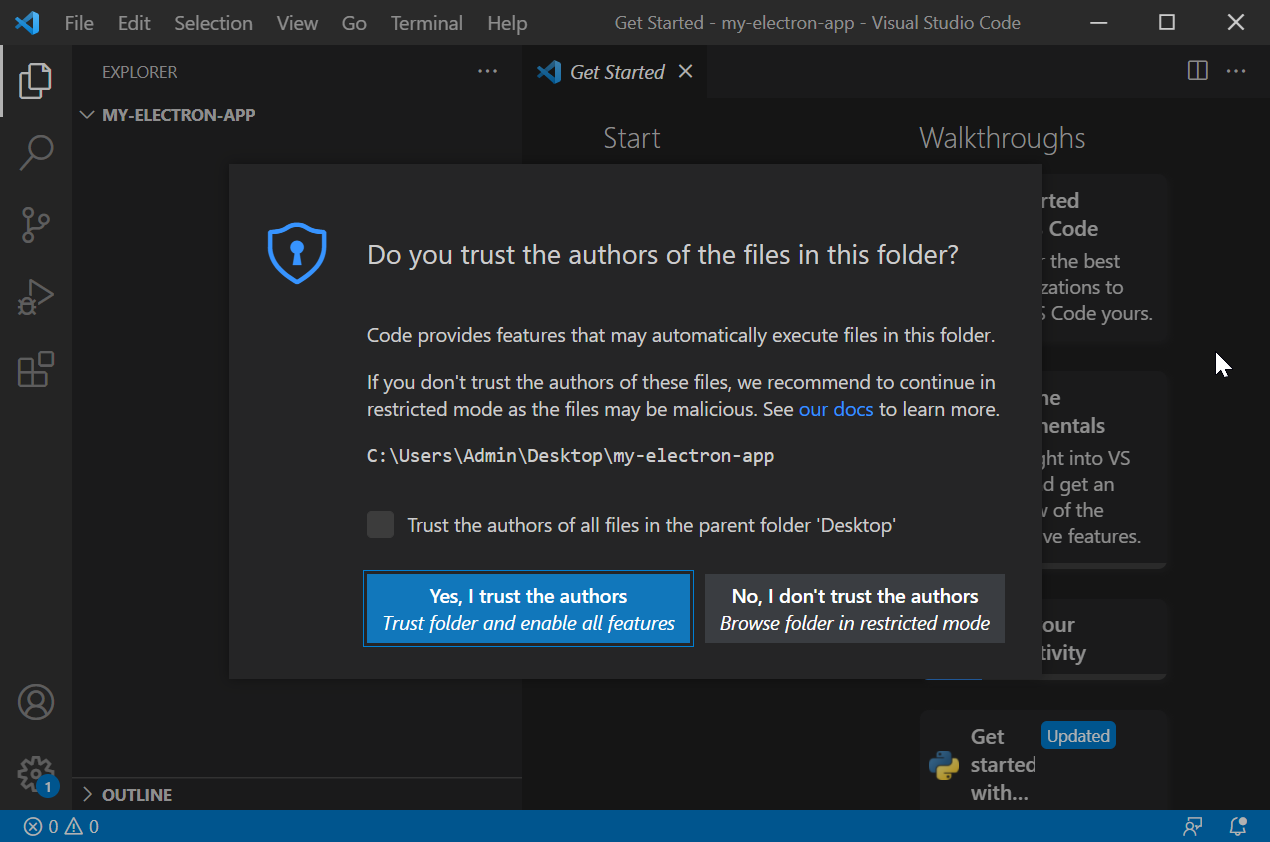The width and height of the screenshot is (1270, 842).
Task: Click the VS Code logo in title bar
Action: pos(27,22)
